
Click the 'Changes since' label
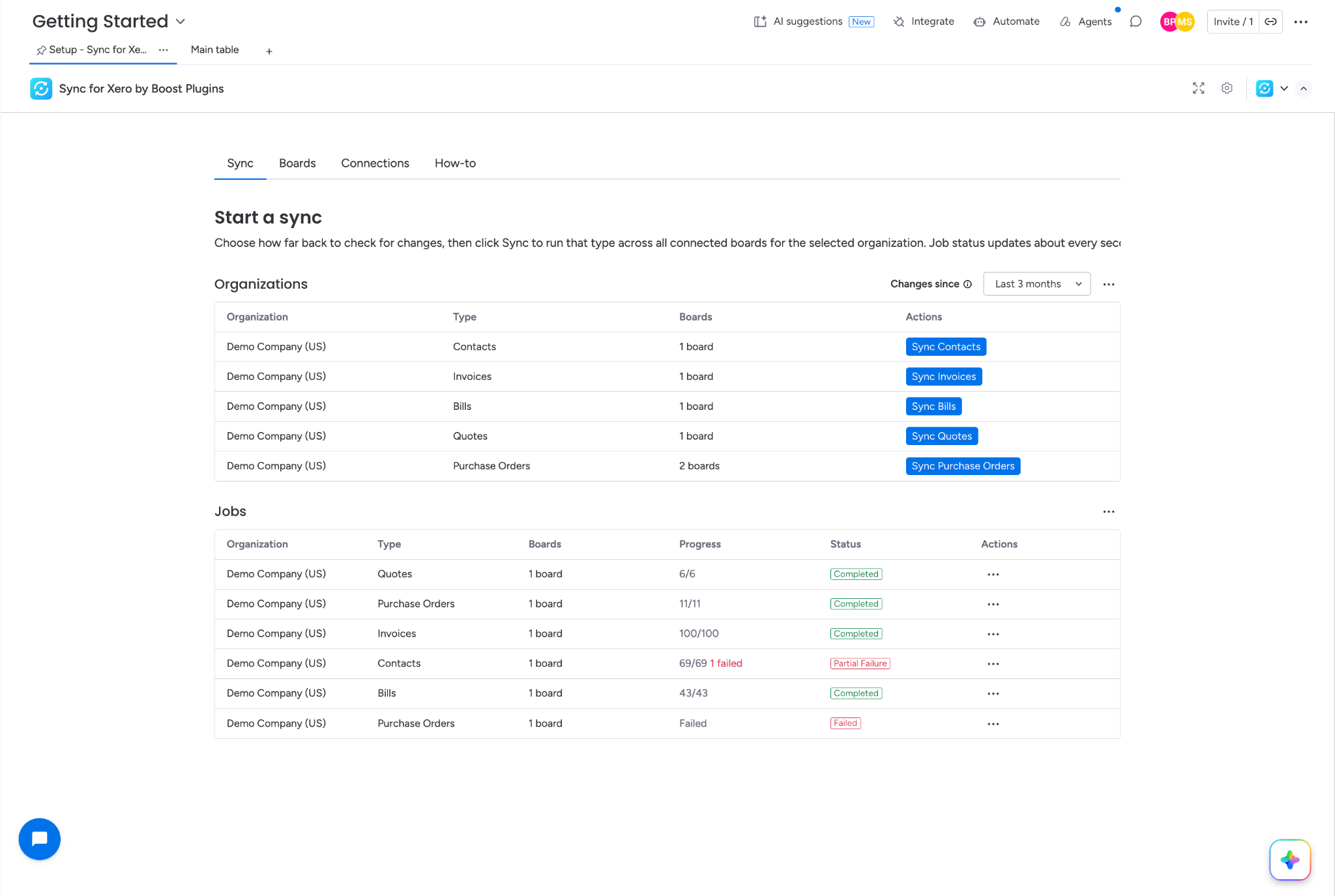coord(925,284)
